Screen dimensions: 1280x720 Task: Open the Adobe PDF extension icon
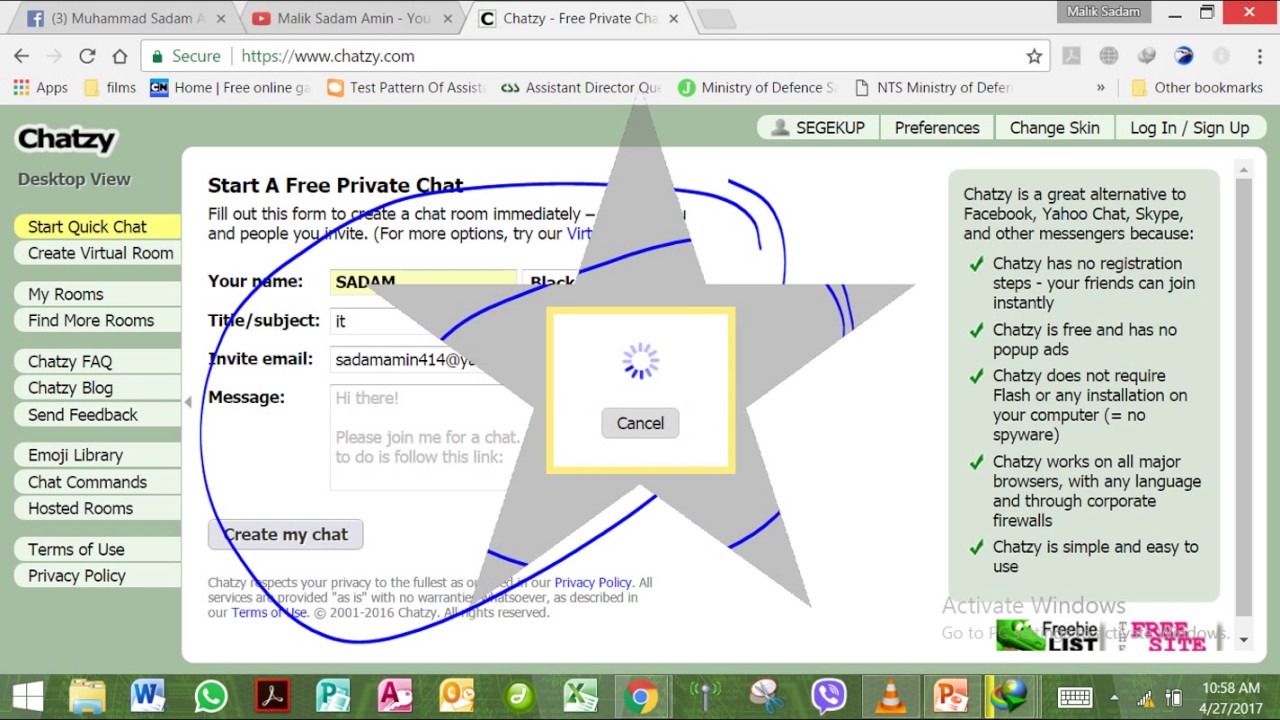point(1071,56)
